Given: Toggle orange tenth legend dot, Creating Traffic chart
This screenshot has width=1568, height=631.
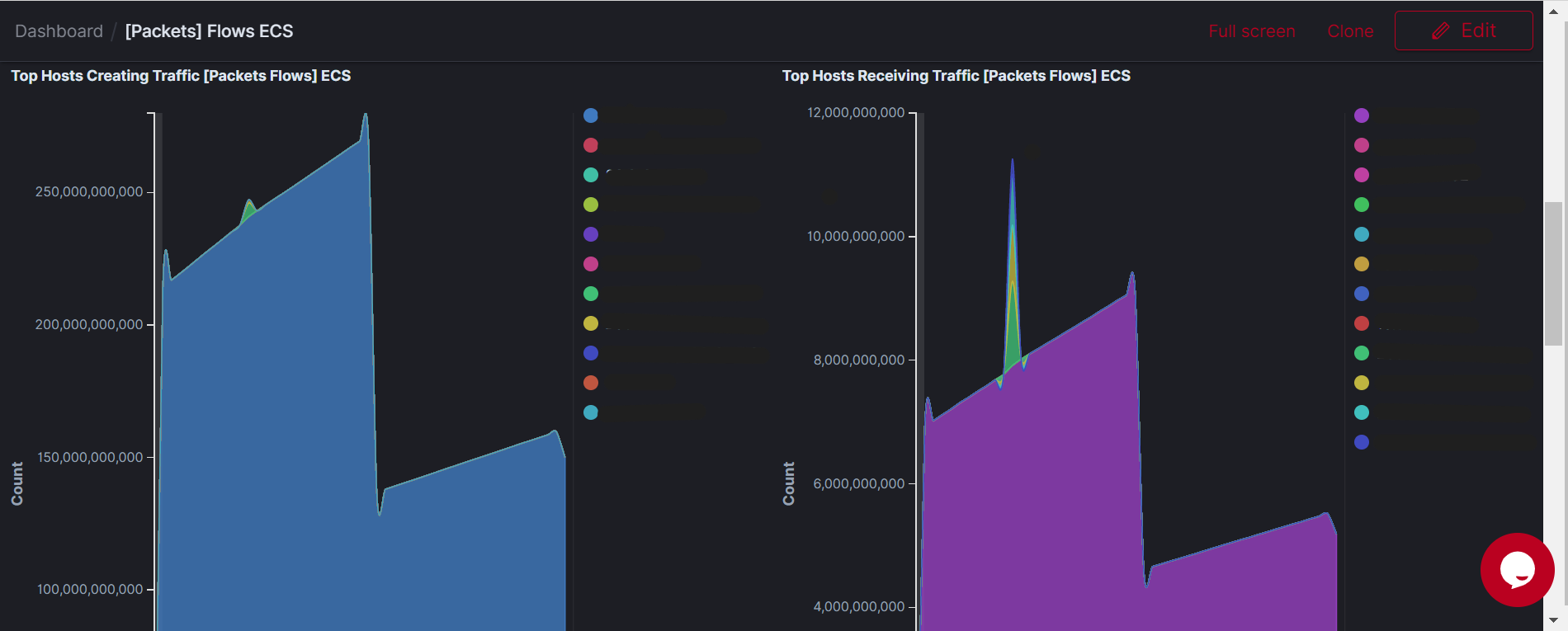Looking at the screenshot, I should (591, 383).
